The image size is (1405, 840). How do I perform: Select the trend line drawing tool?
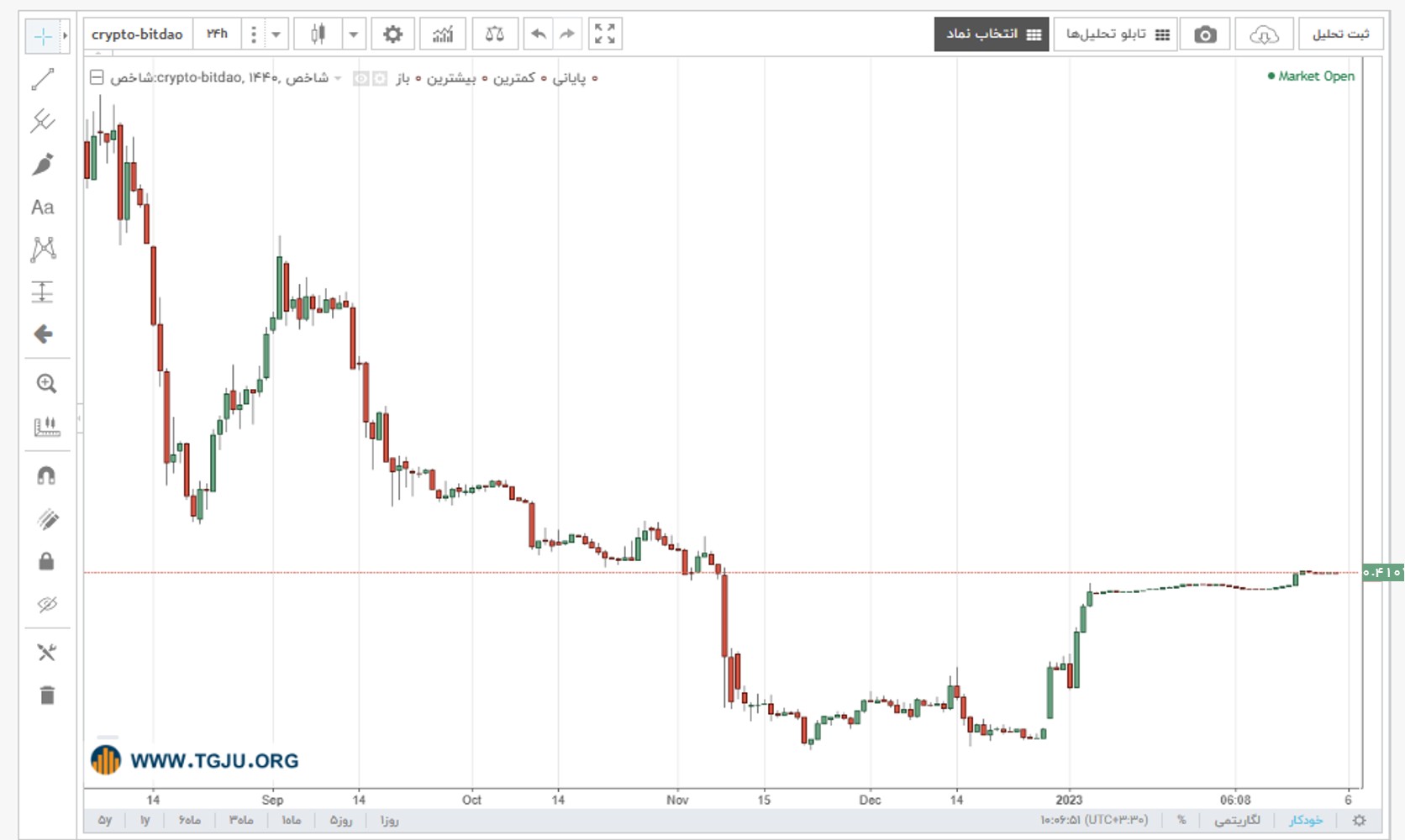[43, 79]
